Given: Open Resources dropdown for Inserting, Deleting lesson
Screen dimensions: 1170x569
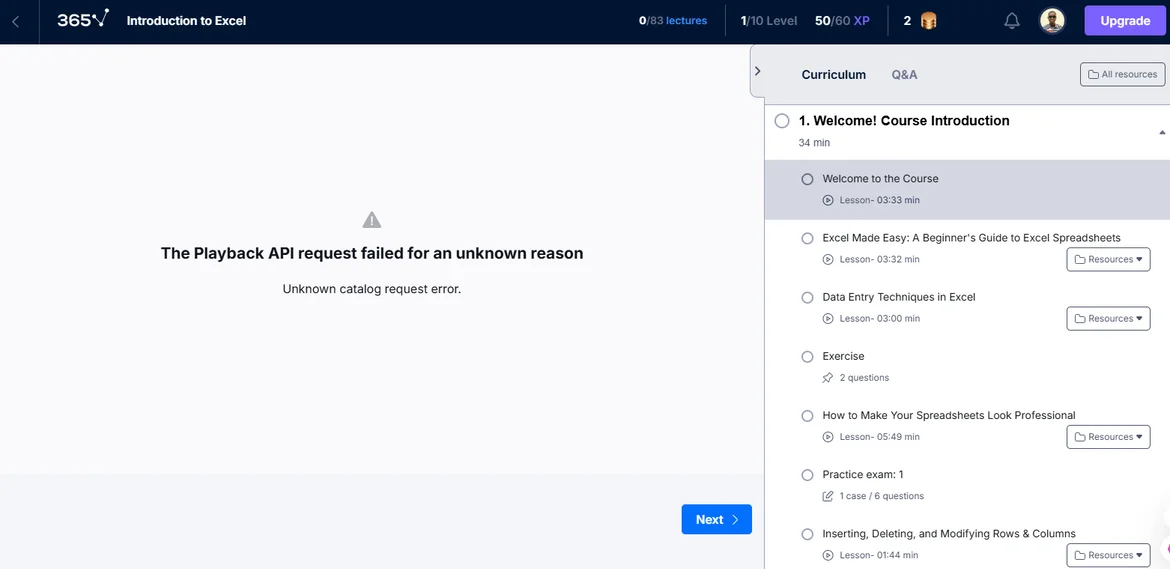Looking at the screenshot, I should [1108, 555].
